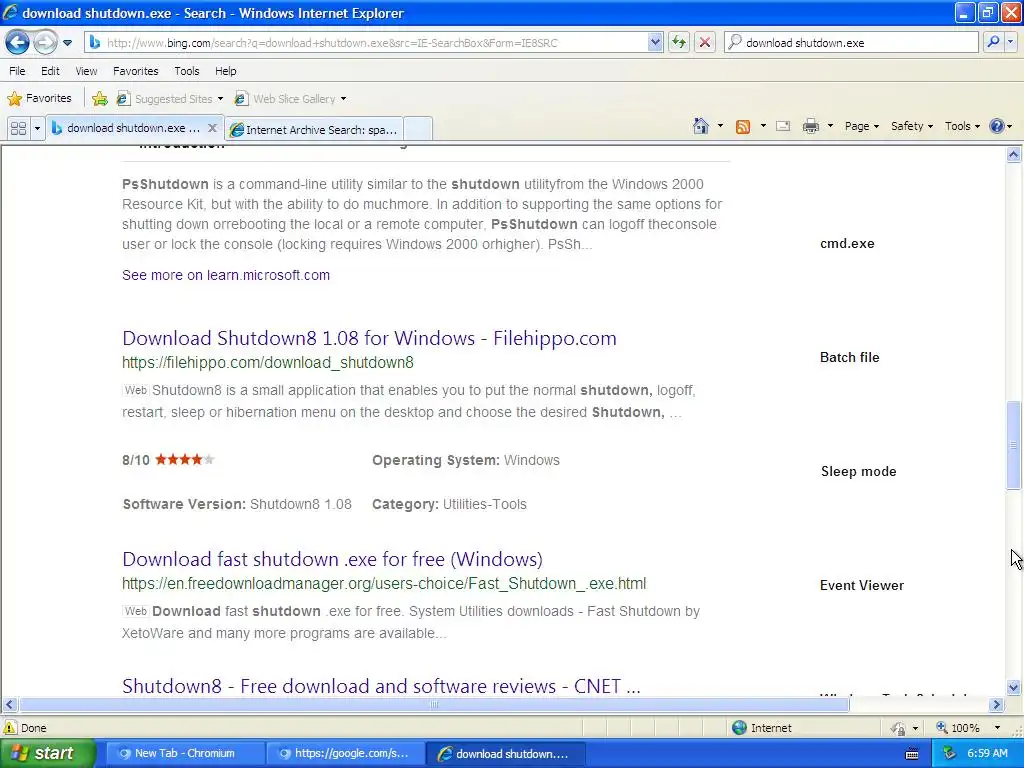Open See more on learn.microsoft.com link

pos(226,275)
